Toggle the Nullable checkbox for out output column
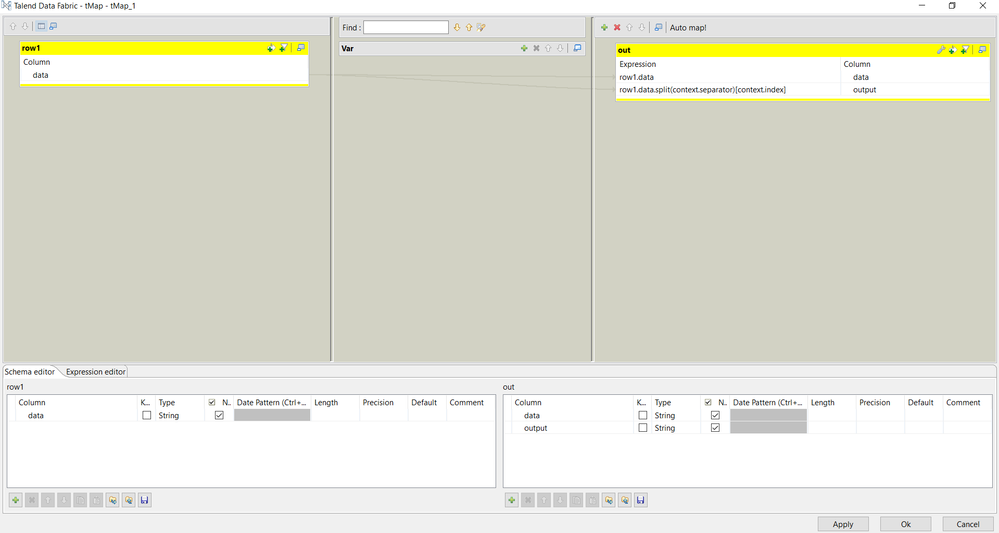 (715, 428)
